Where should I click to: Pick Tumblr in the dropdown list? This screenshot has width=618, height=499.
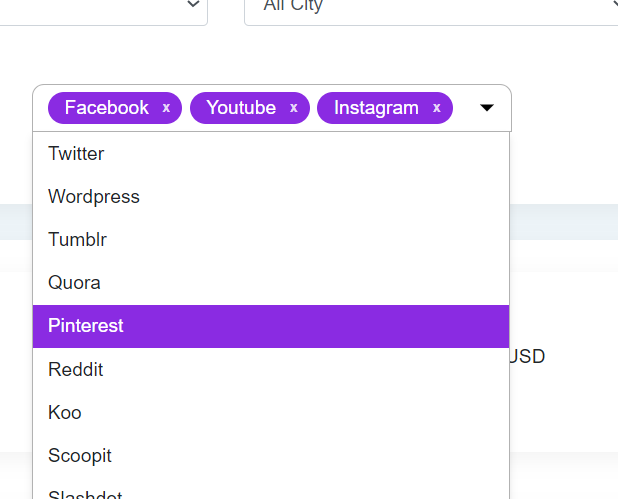[77, 240]
